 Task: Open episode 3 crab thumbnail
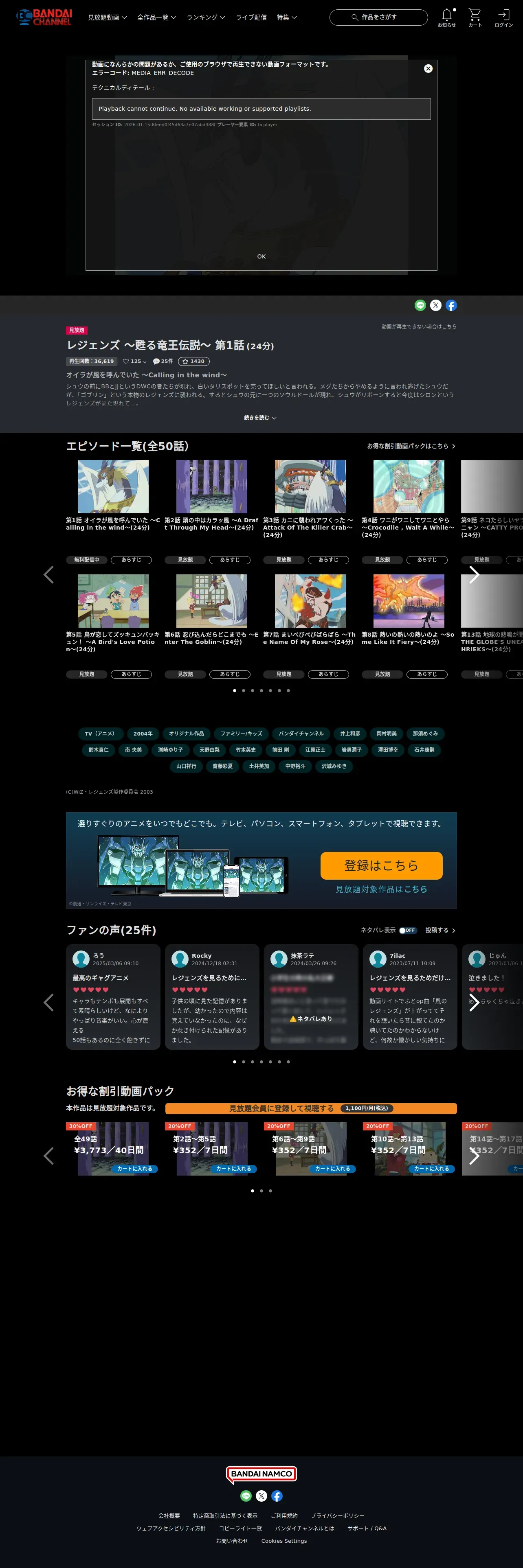(x=310, y=486)
